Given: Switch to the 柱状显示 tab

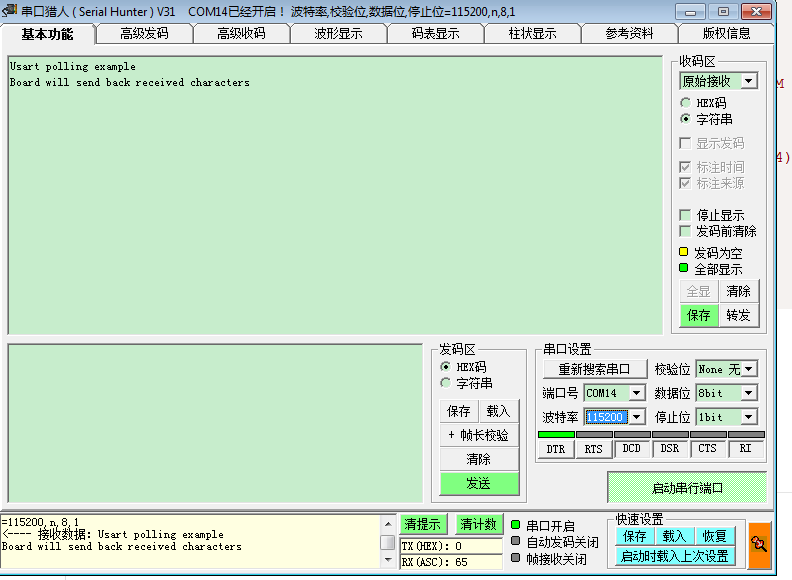Looking at the screenshot, I should click(532, 34).
